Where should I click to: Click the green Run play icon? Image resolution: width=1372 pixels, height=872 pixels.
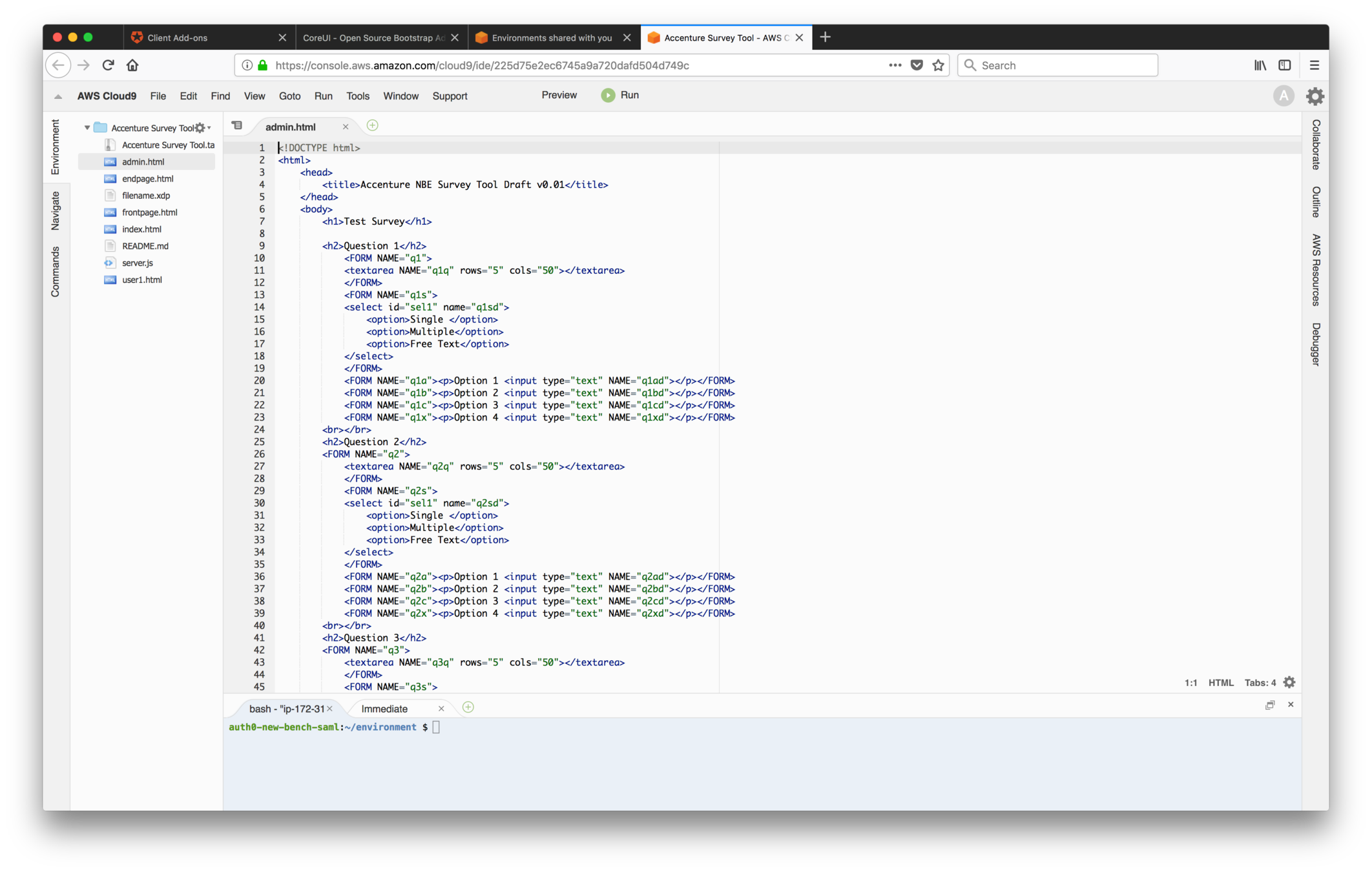pyautogui.click(x=608, y=96)
